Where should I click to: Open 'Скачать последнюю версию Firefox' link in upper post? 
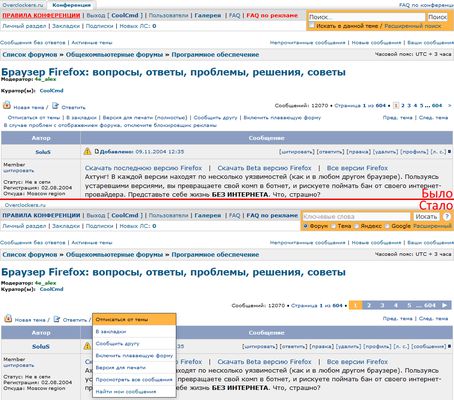click(x=143, y=168)
